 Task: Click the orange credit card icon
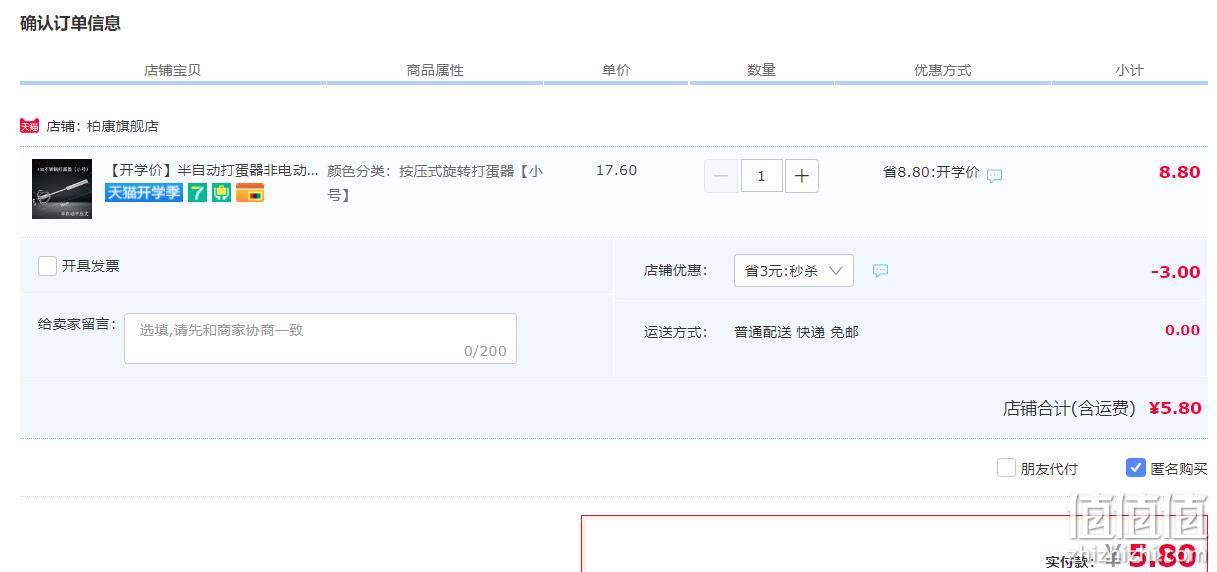pos(250,192)
